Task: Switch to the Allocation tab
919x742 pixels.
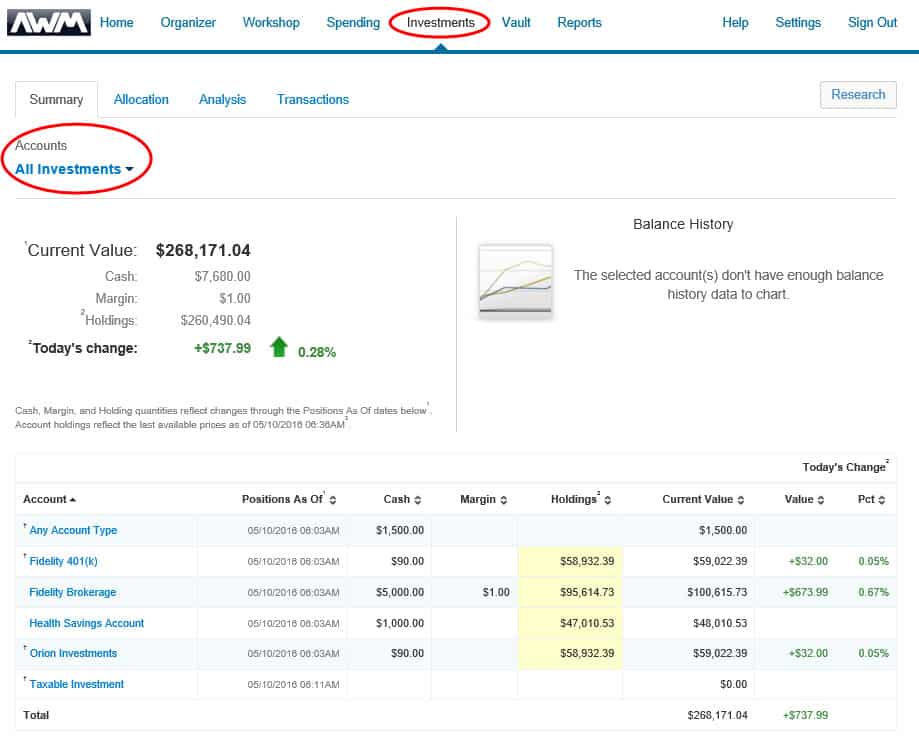Action: pos(141,100)
